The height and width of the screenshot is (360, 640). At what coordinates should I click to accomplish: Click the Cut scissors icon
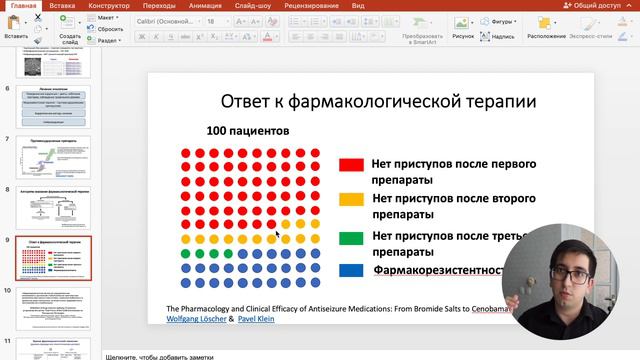point(38,18)
